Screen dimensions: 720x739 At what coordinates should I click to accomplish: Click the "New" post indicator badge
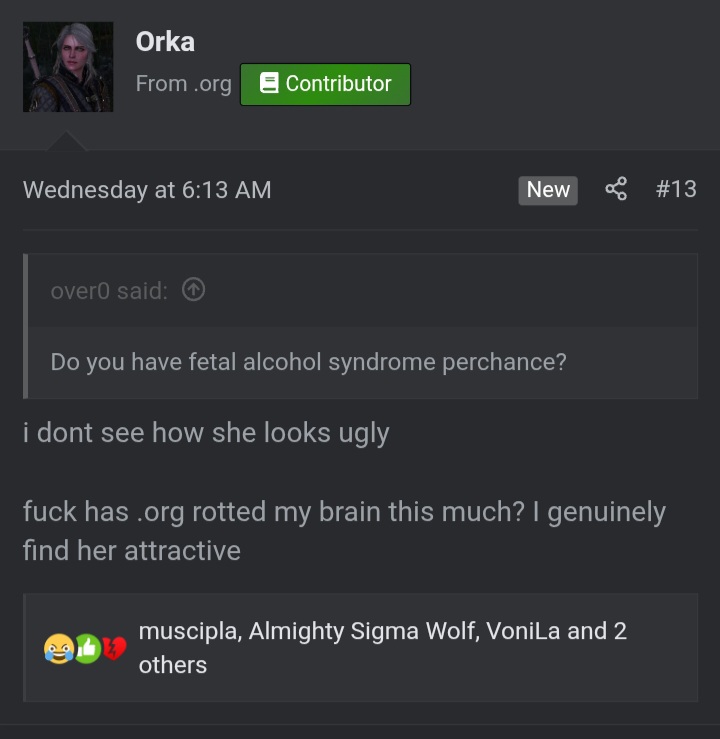click(548, 190)
